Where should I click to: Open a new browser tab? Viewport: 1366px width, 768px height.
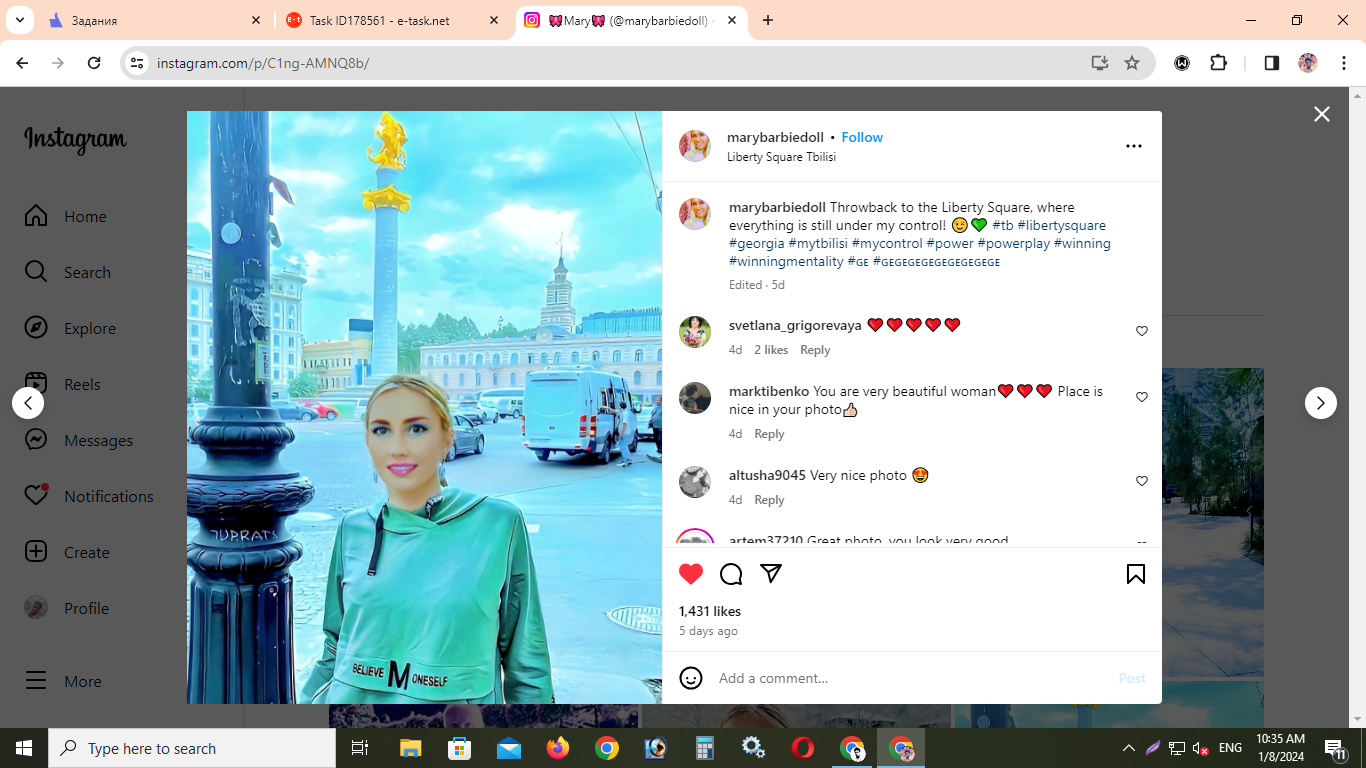pyautogui.click(x=768, y=20)
